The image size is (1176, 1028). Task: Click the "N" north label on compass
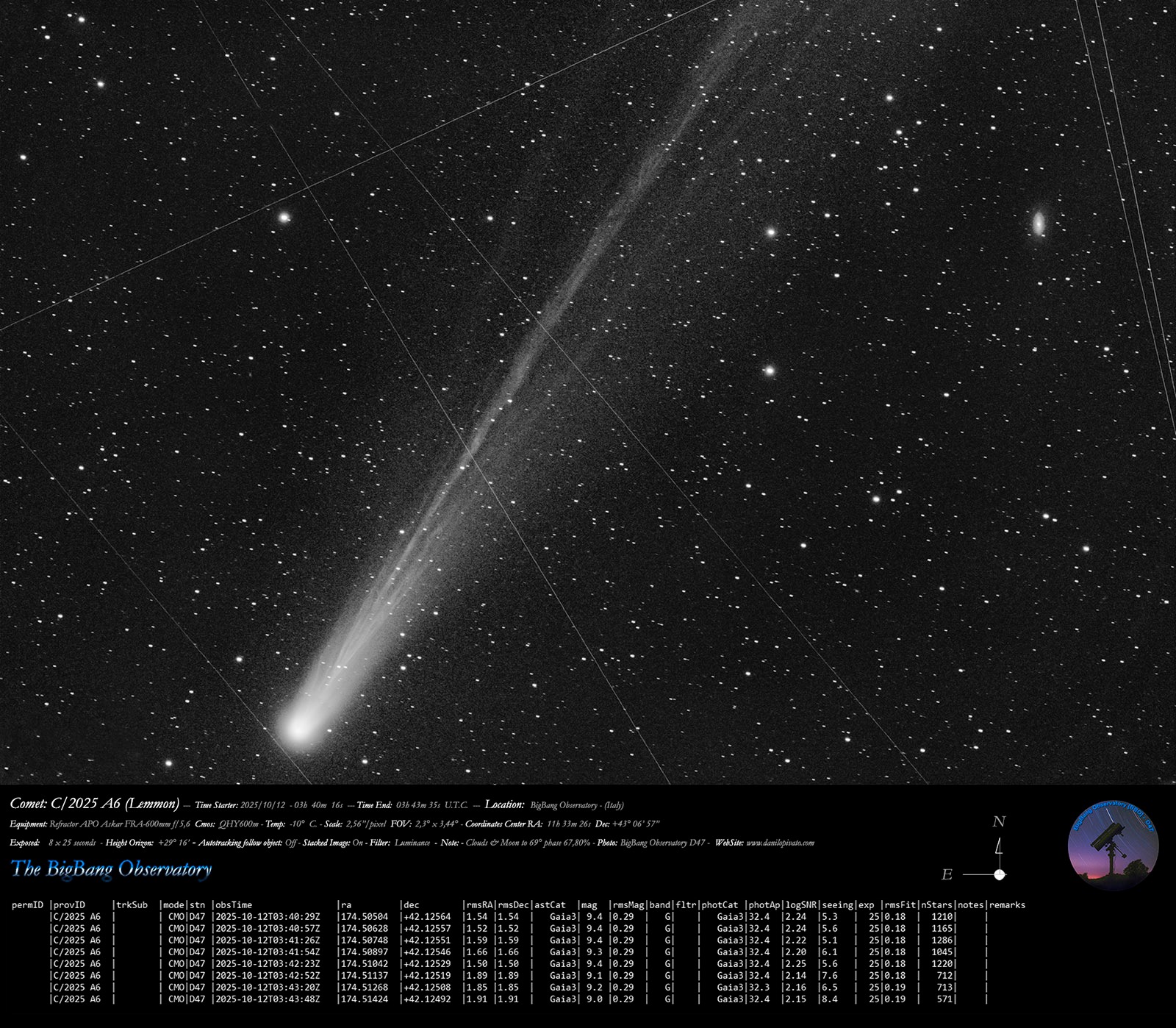click(998, 822)
